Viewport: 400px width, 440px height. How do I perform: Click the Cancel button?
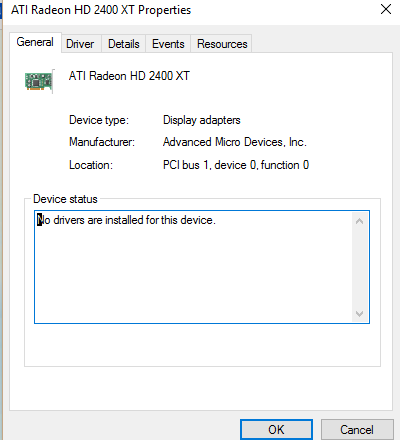coord(357,429)
